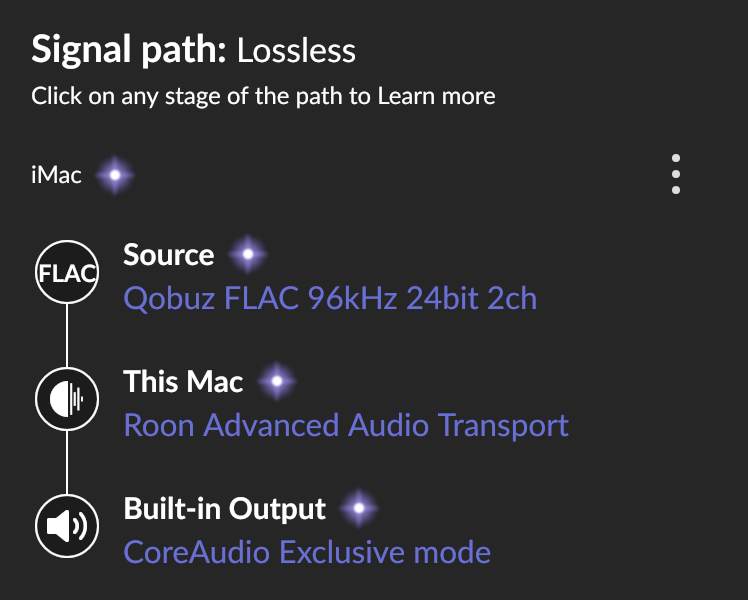Click the connector line between FLAC and transport

click(x=67, y=335)
